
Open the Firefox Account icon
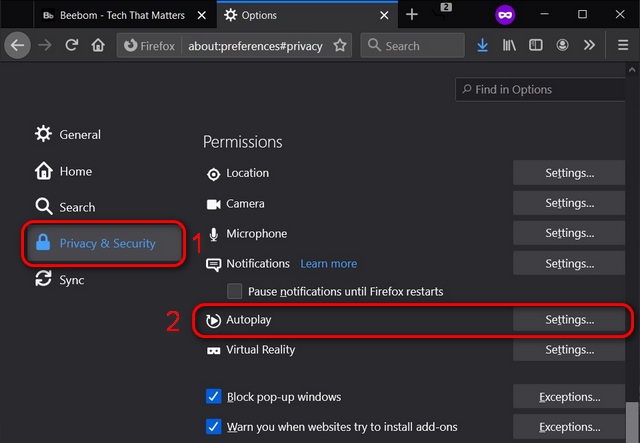tap(563, 45)
